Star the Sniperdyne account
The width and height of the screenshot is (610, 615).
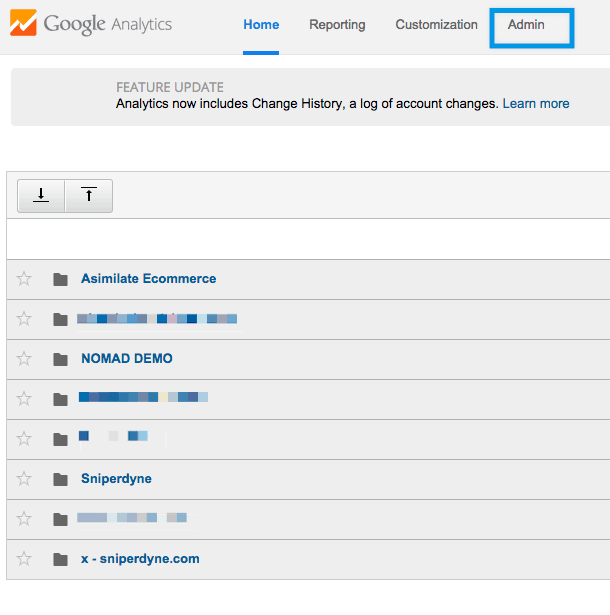[24, 479]
